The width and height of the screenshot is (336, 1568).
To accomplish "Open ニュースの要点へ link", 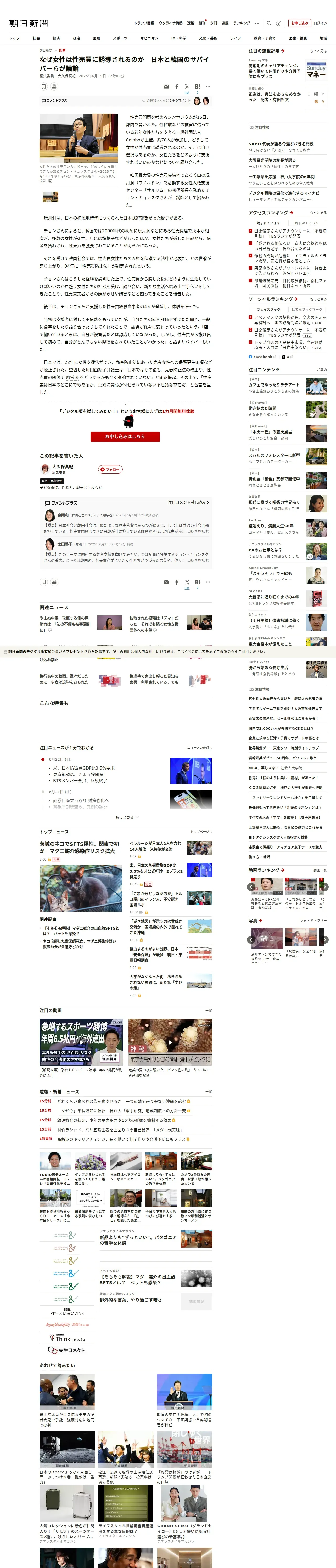I will click(199, 747).
